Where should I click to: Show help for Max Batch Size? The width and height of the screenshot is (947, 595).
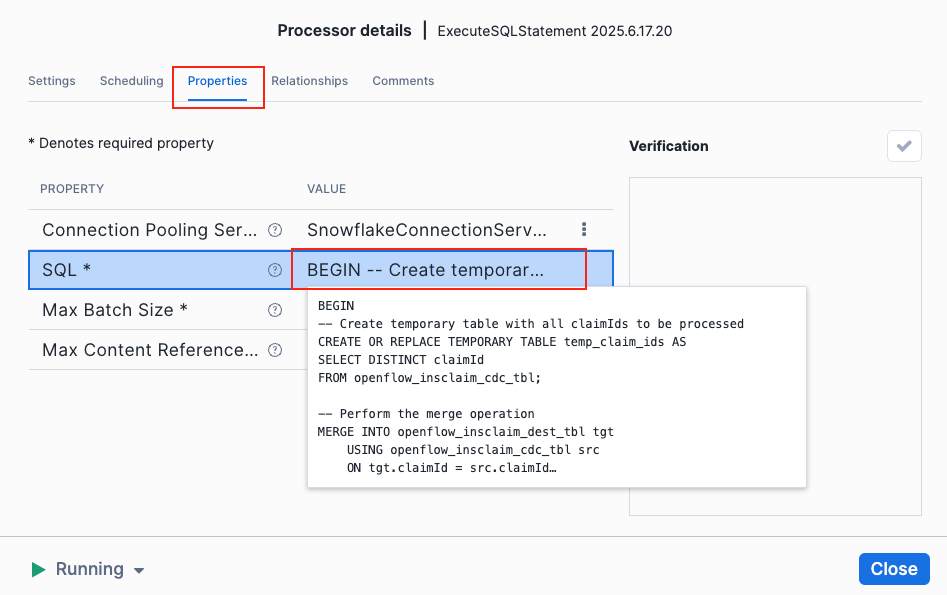(x=275, y=310)
